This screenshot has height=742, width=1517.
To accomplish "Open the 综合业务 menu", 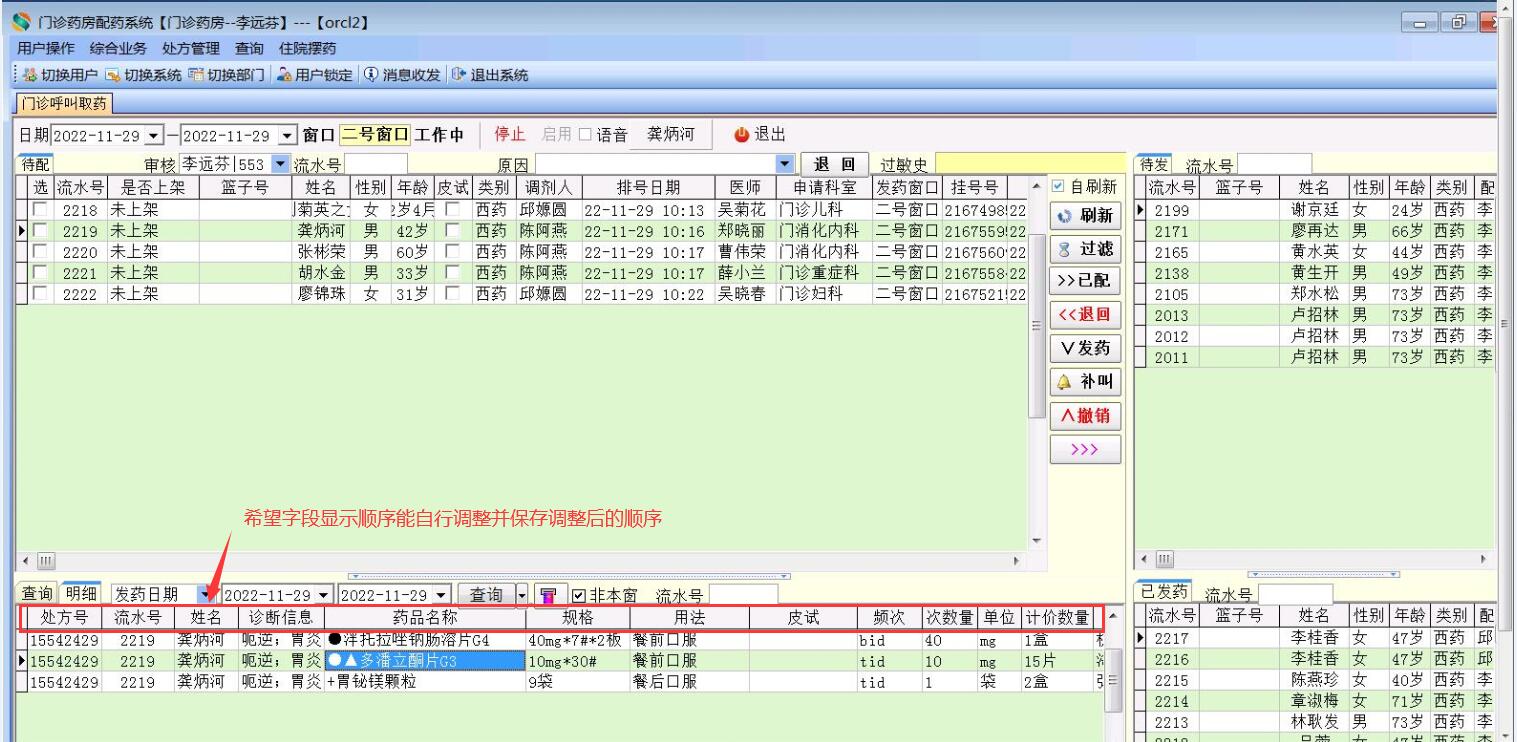I will [x=119, y=48].
